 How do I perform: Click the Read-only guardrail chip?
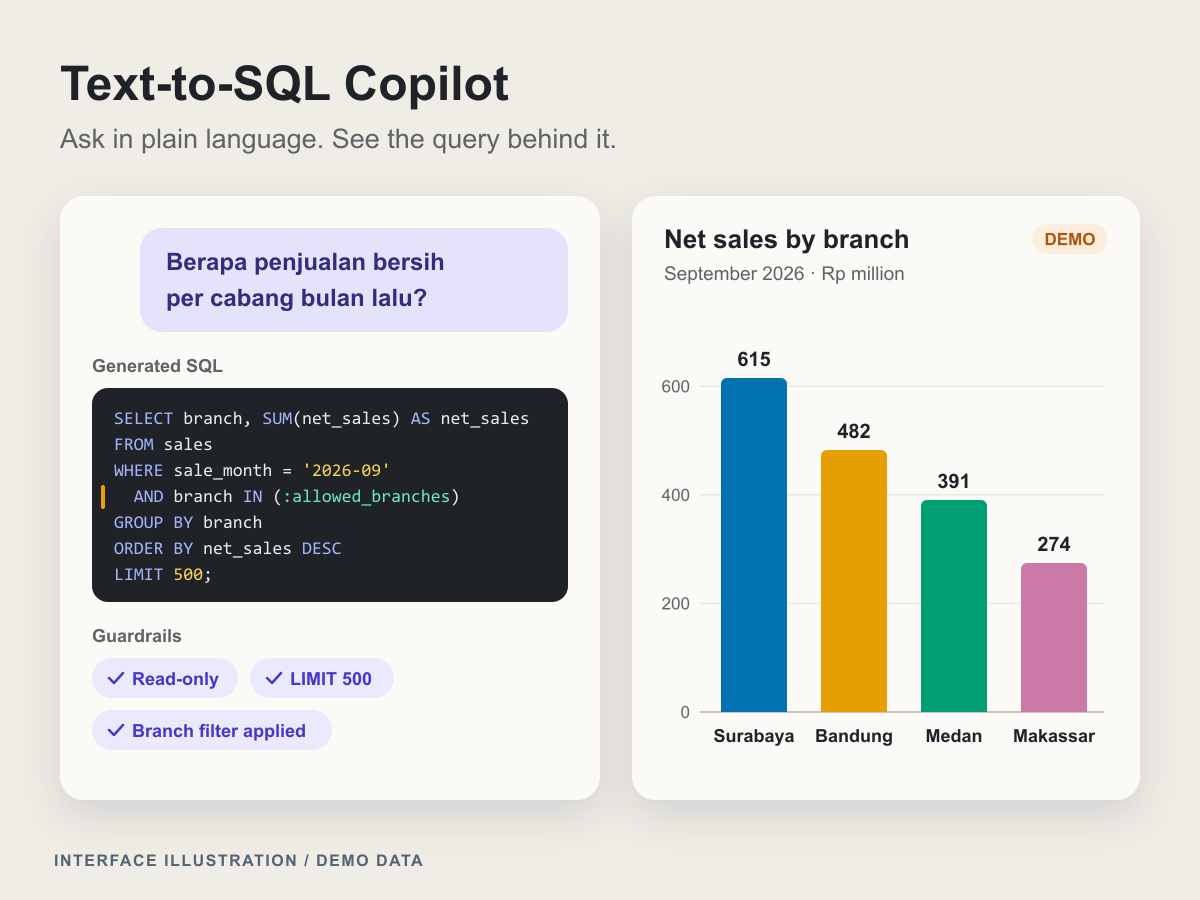[x=165, y=679]
